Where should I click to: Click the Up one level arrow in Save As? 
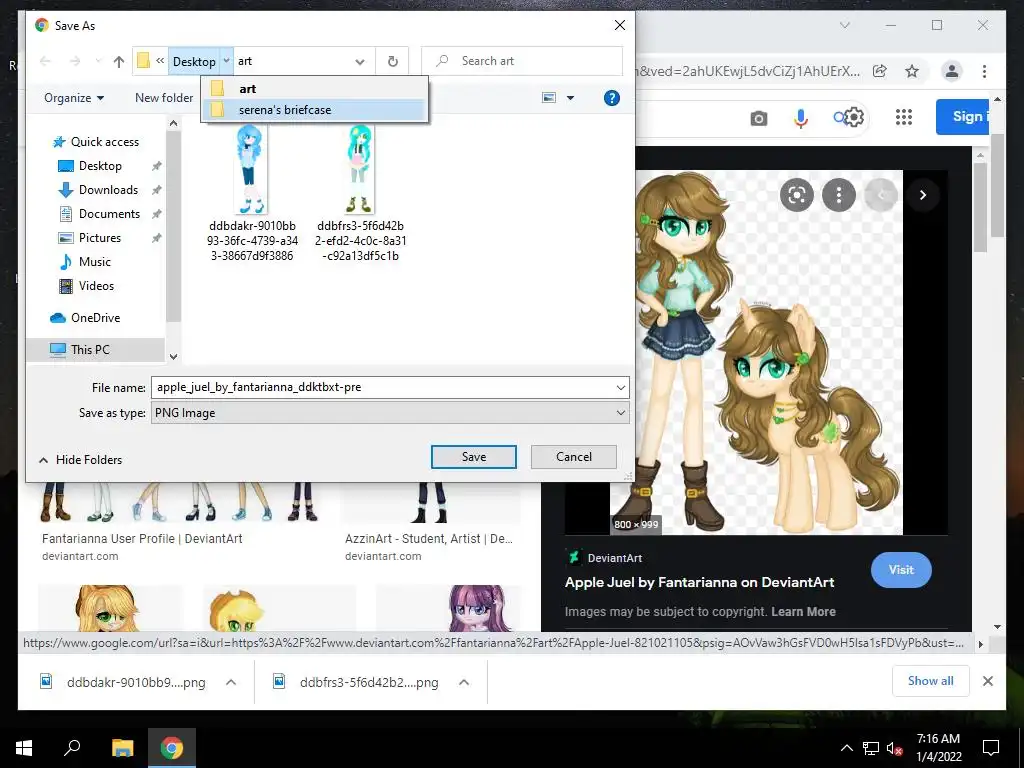[x=118, y=61]
